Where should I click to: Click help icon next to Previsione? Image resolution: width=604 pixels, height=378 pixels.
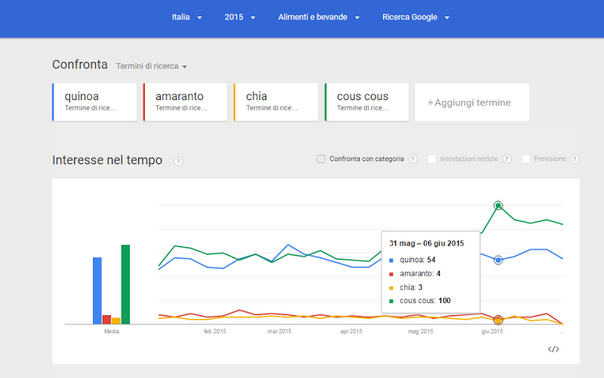574,159
